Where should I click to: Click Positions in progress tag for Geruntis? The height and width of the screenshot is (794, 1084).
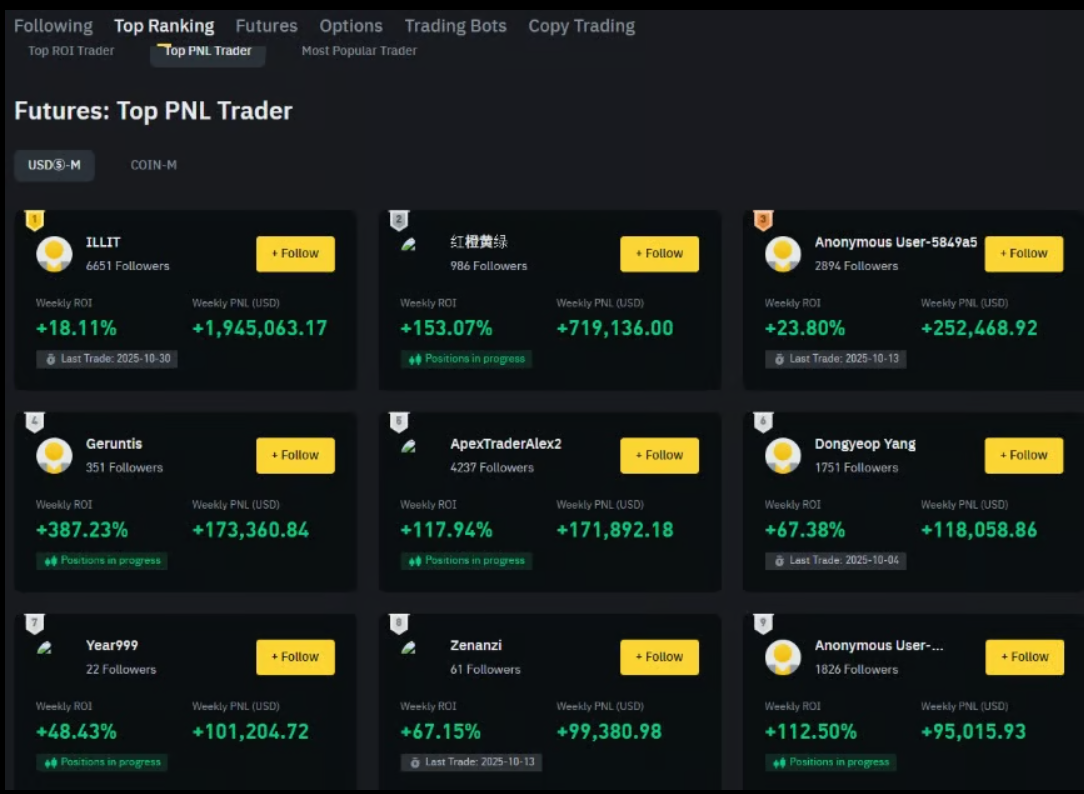102,561
